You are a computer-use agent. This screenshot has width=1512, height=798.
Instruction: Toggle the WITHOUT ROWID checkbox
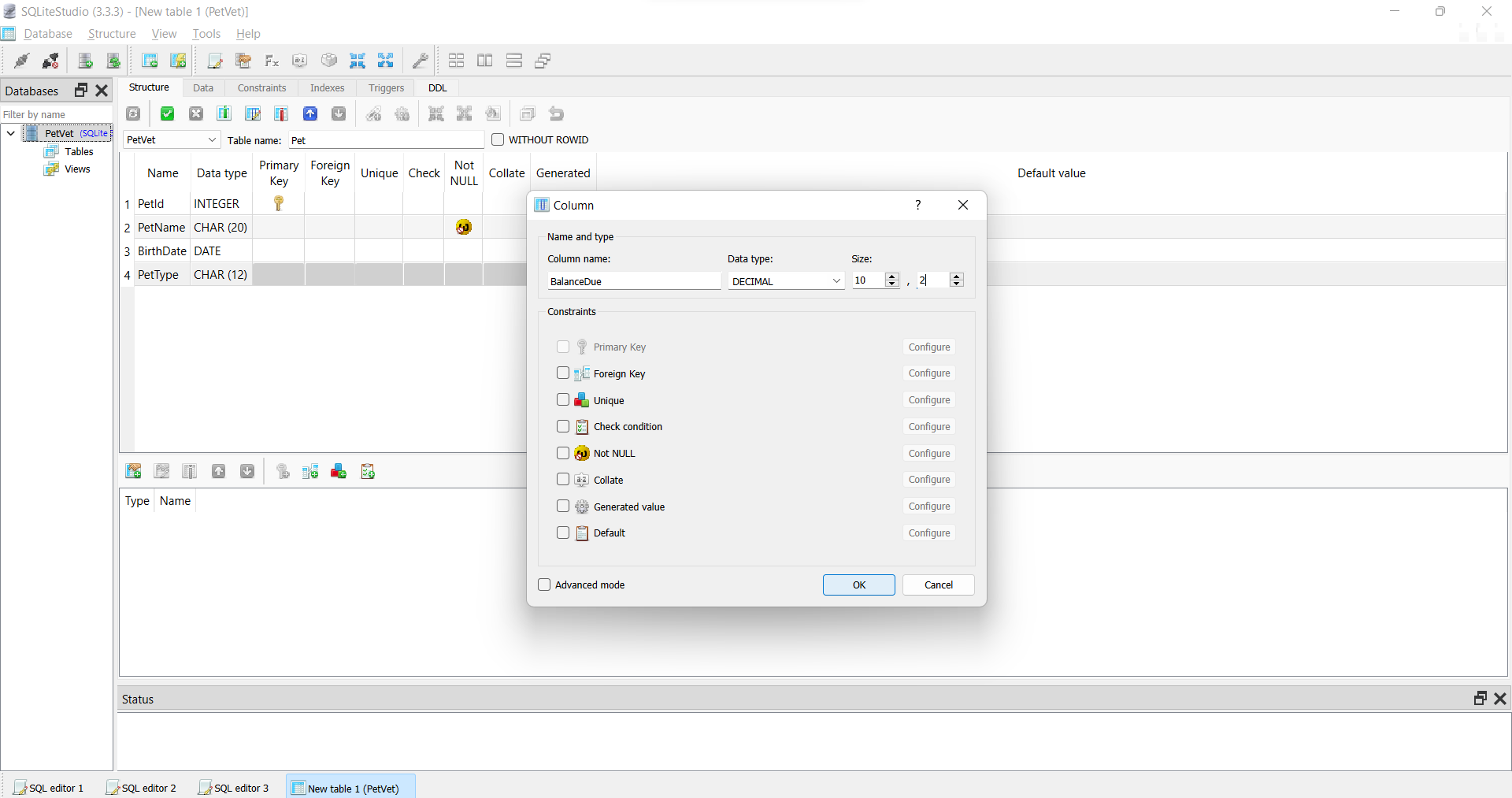point(498,139)
